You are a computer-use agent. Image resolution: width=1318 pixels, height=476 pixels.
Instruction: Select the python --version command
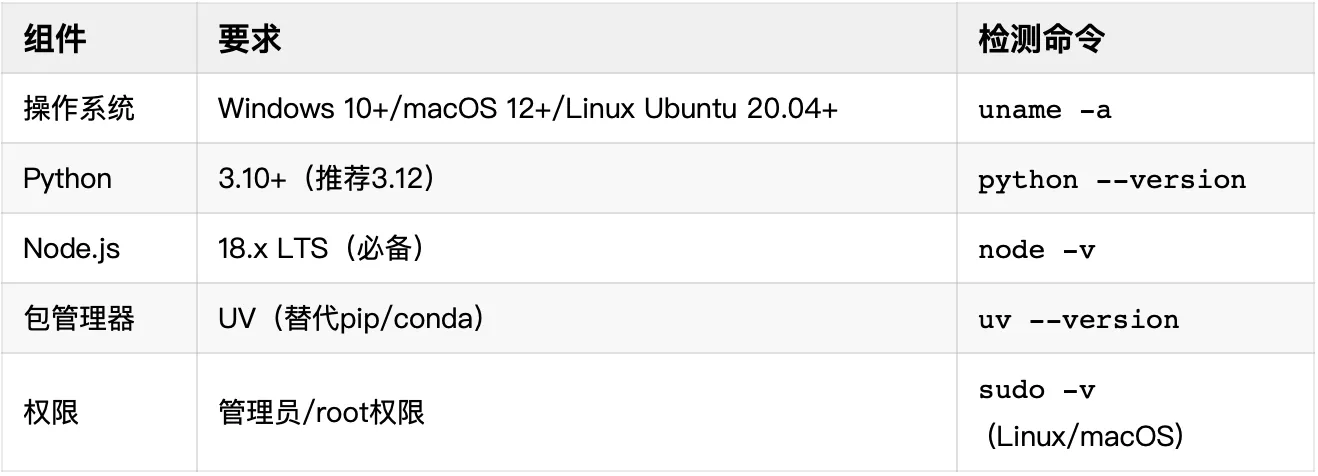click(1112, 180)
